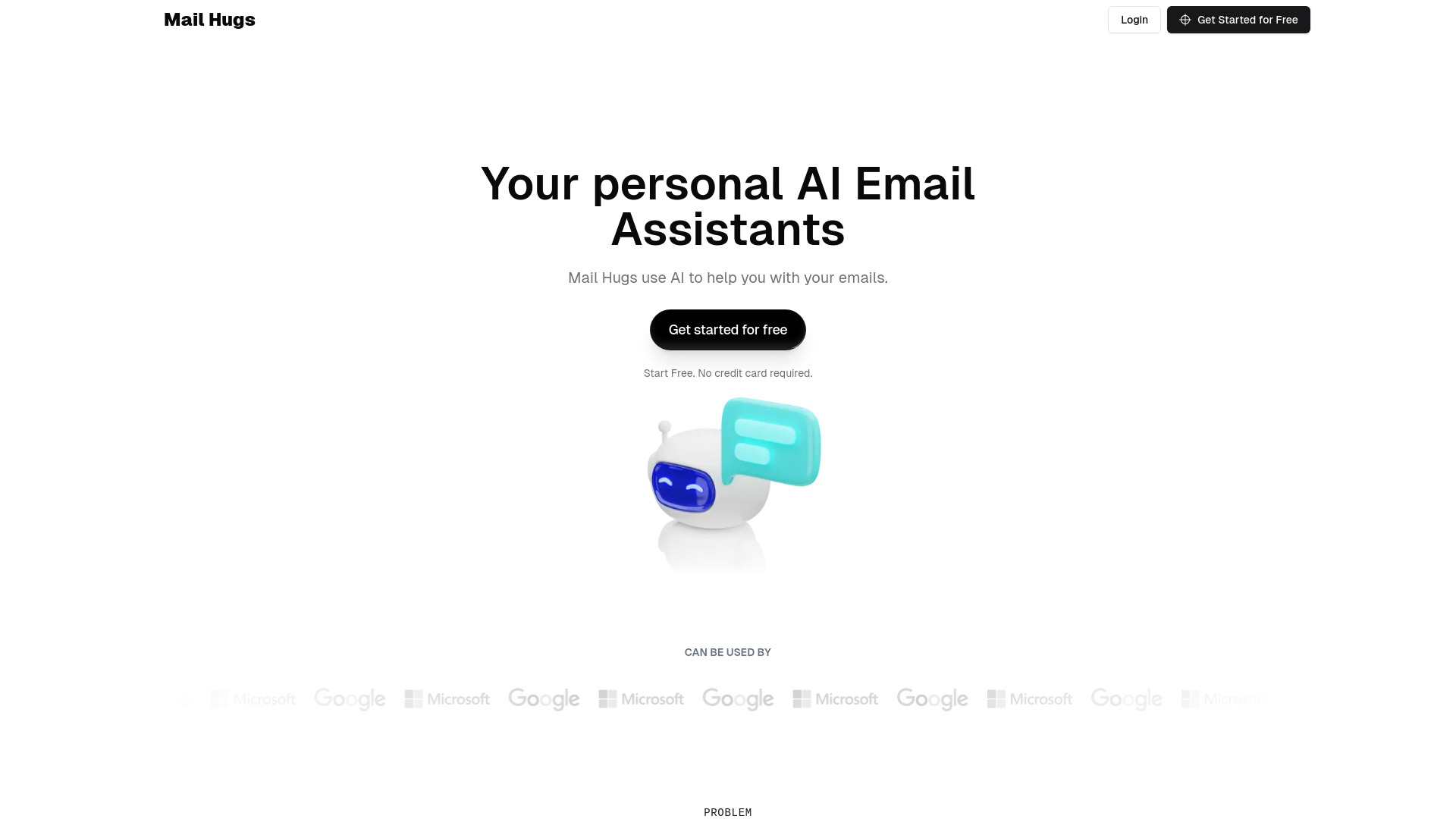Expand the CAN BE USED BY section
This screenshot has width=1456, height=819.
tap(728, 651)
